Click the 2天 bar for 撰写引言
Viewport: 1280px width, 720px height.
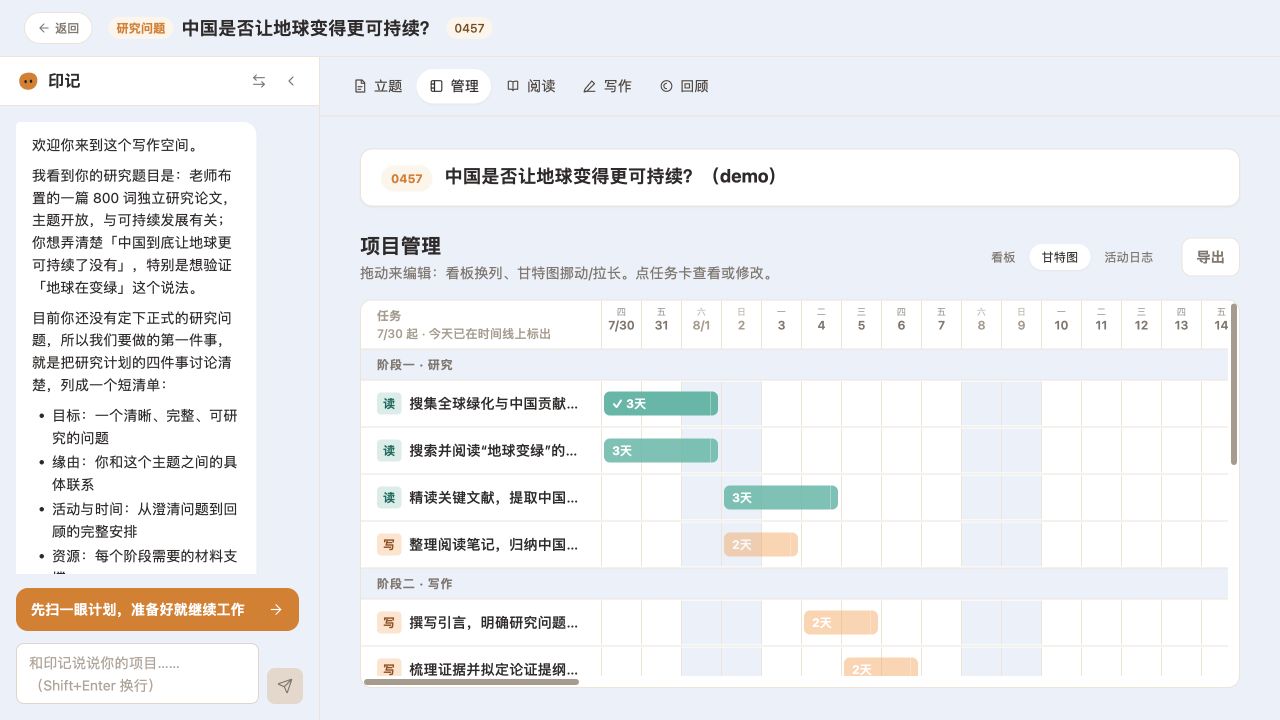point(841,622)
